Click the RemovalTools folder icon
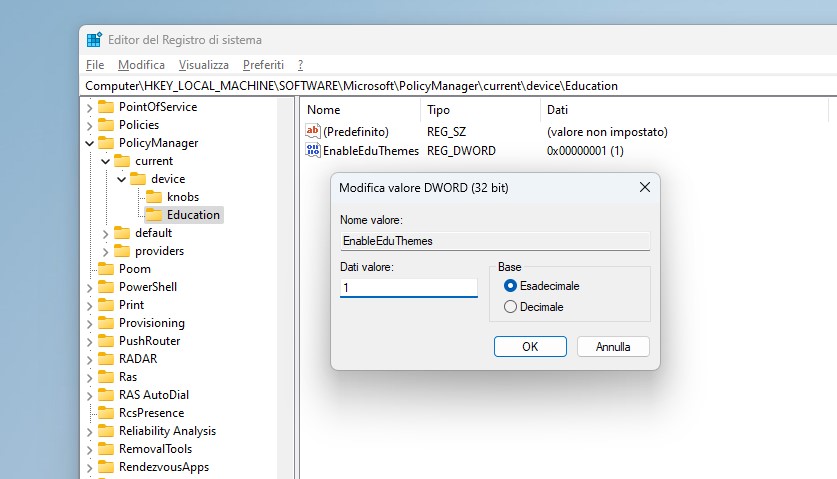Viewport: 837px width, 479px height. [106, 449]
